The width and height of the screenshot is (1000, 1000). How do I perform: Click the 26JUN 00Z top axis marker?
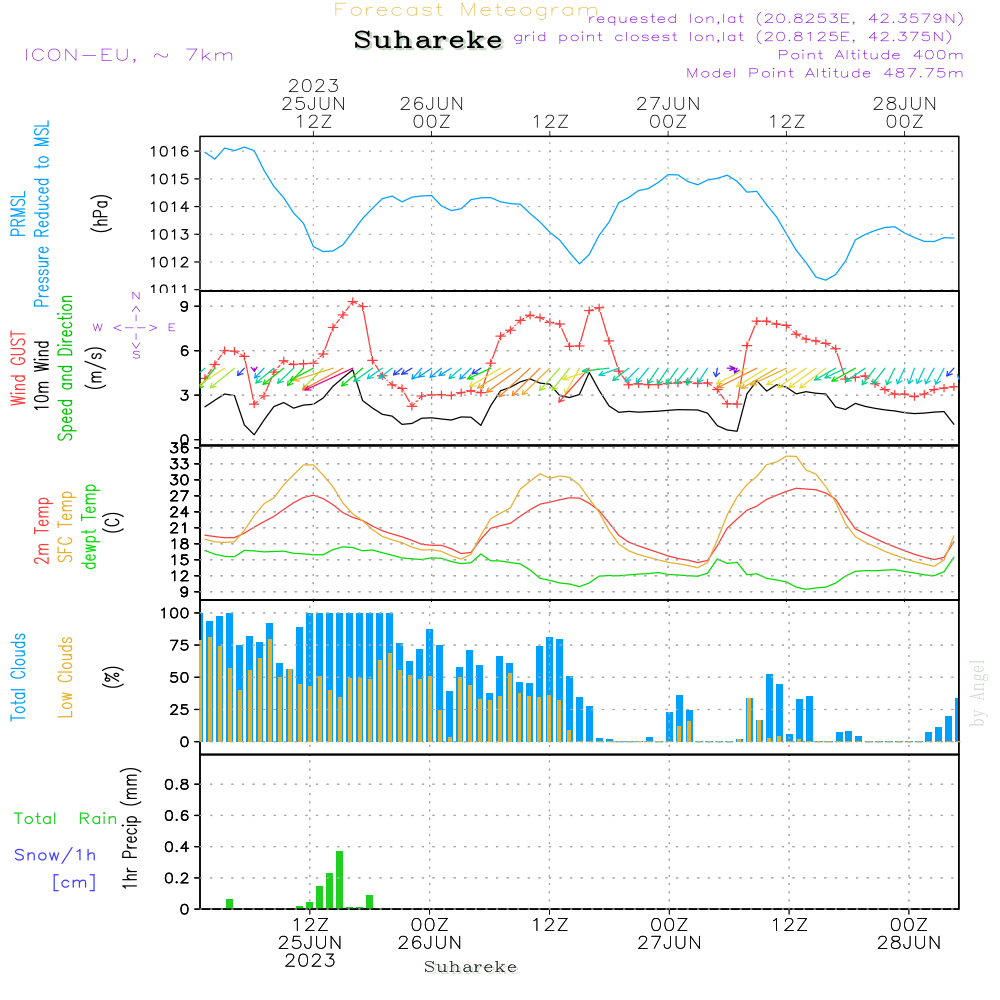pos(432,112)
